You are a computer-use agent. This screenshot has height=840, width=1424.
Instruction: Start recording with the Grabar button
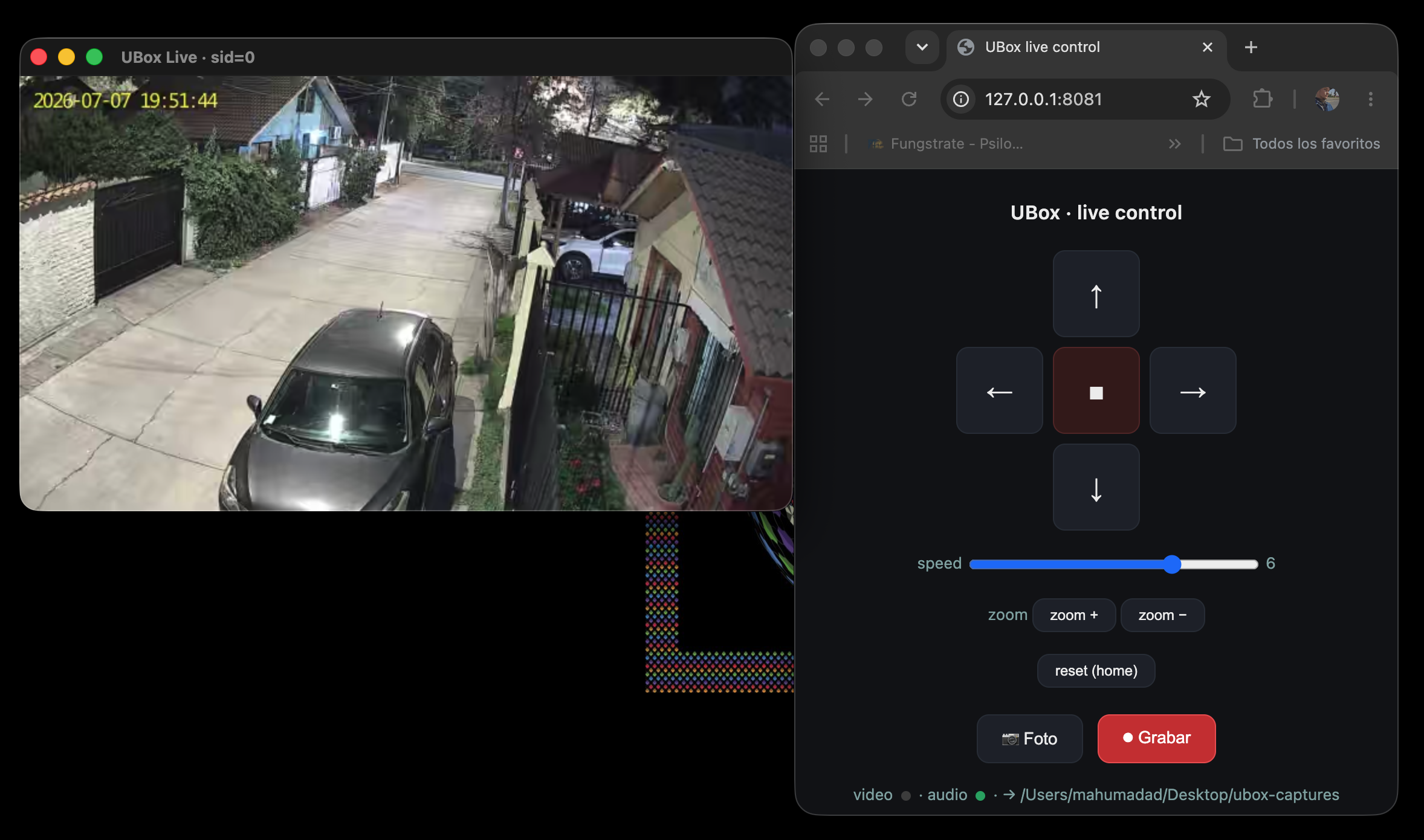(x=1156, y=738)
